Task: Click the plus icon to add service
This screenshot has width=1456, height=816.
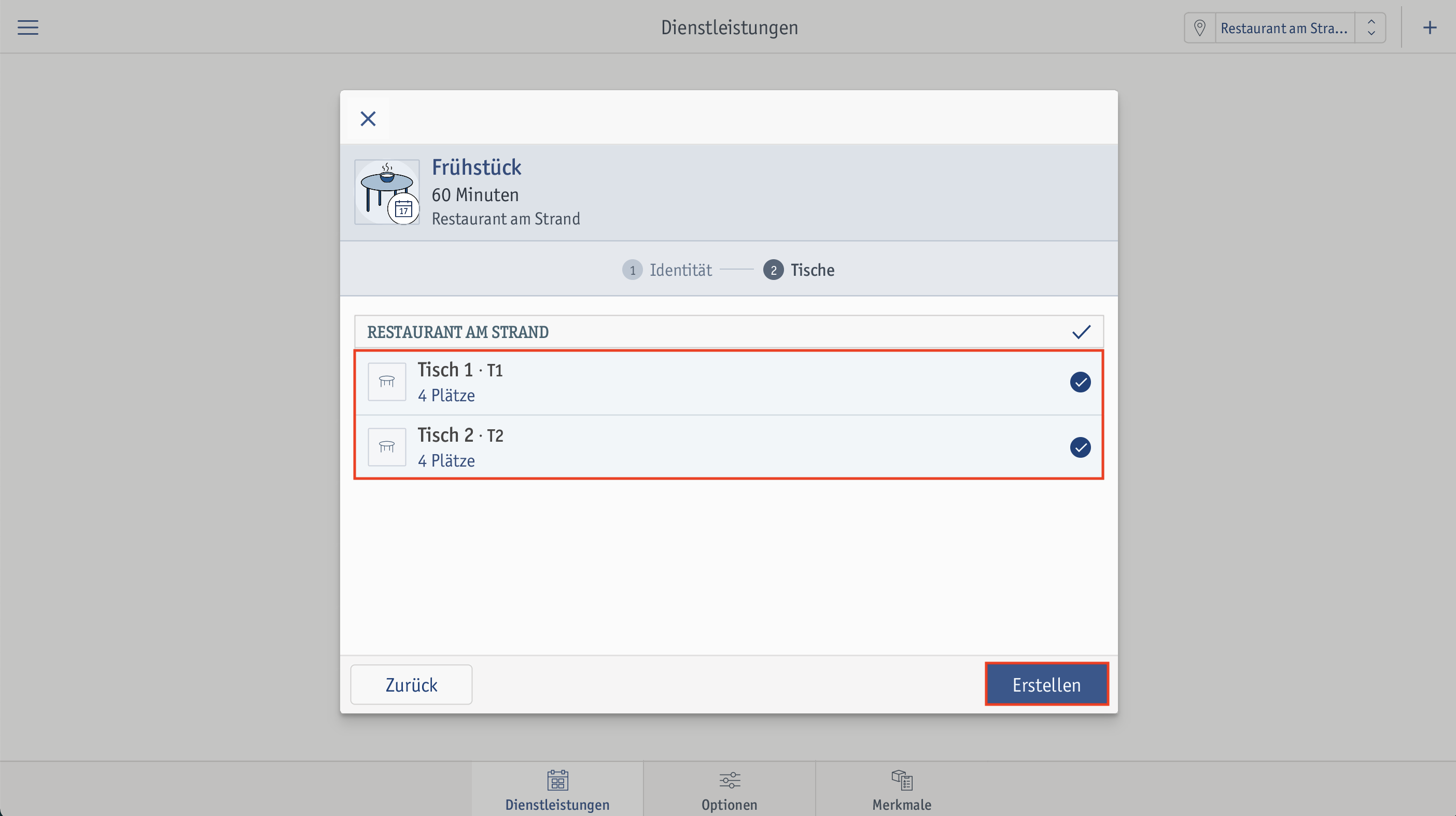Action: click(x=1430, y=27)
